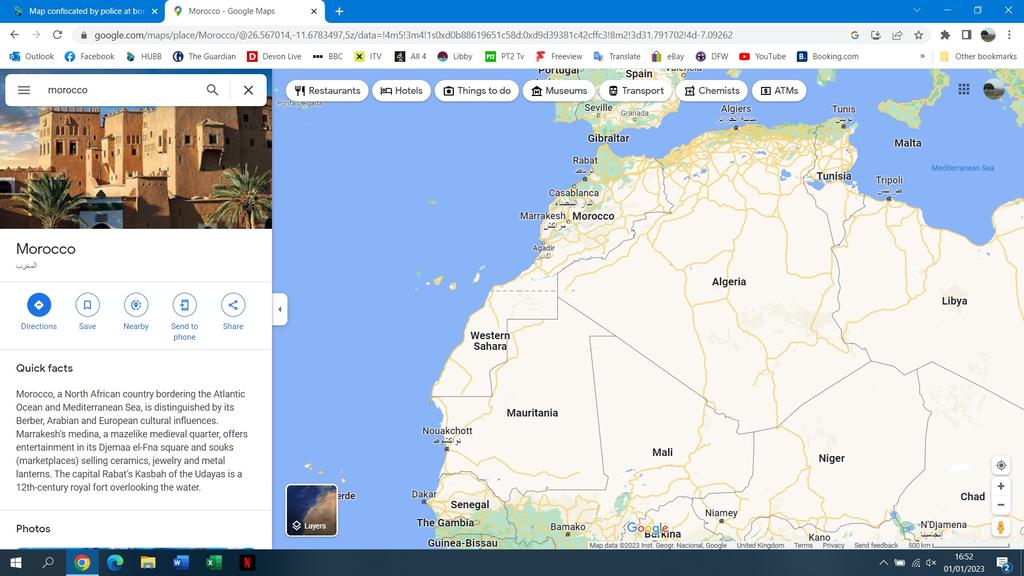Click Send feedback on map footer
Screen dimensions: 1024x576
tap(876, 545)
